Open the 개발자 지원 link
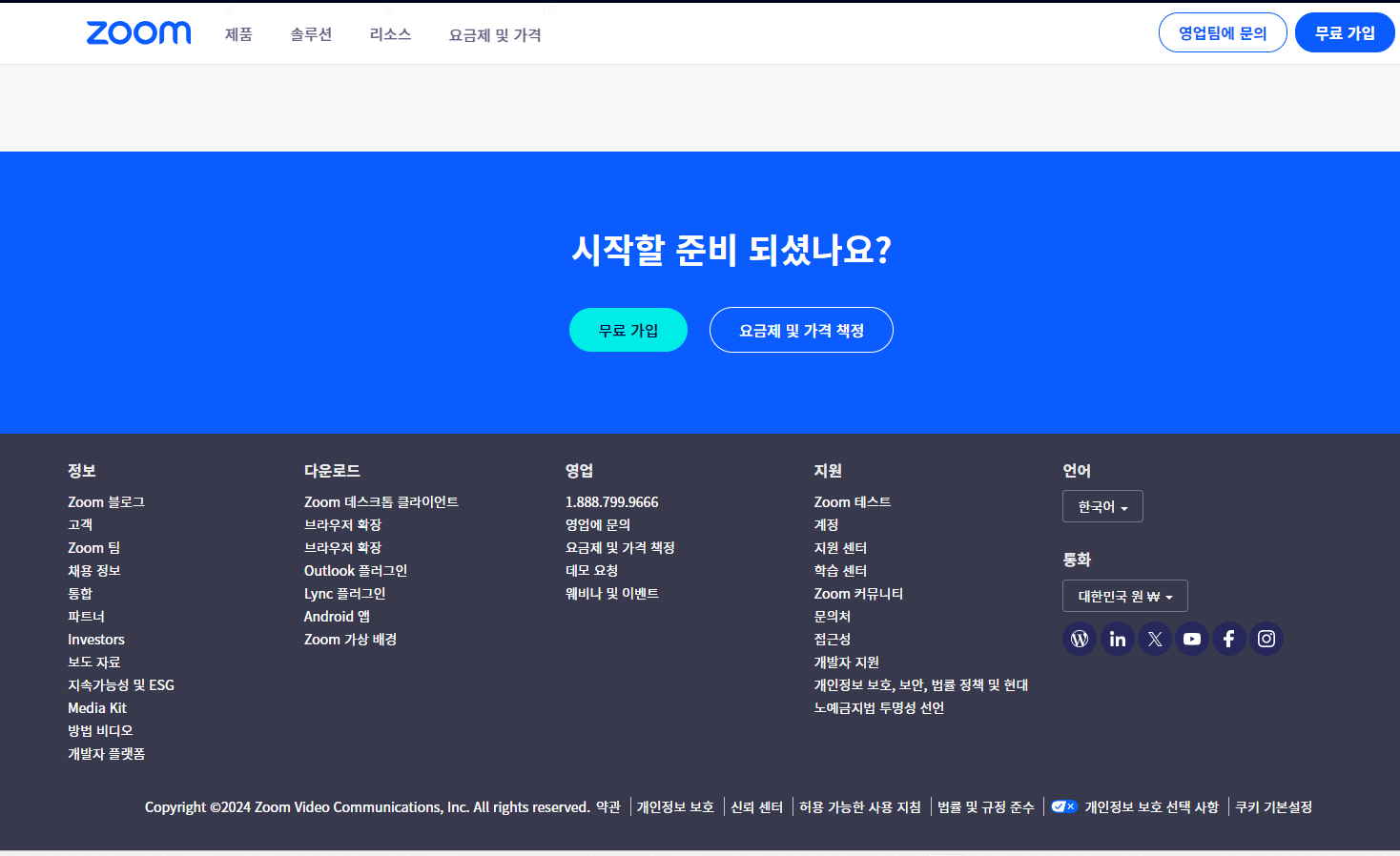This screenshot has width=1400, height=856. (x=847, y=662)
